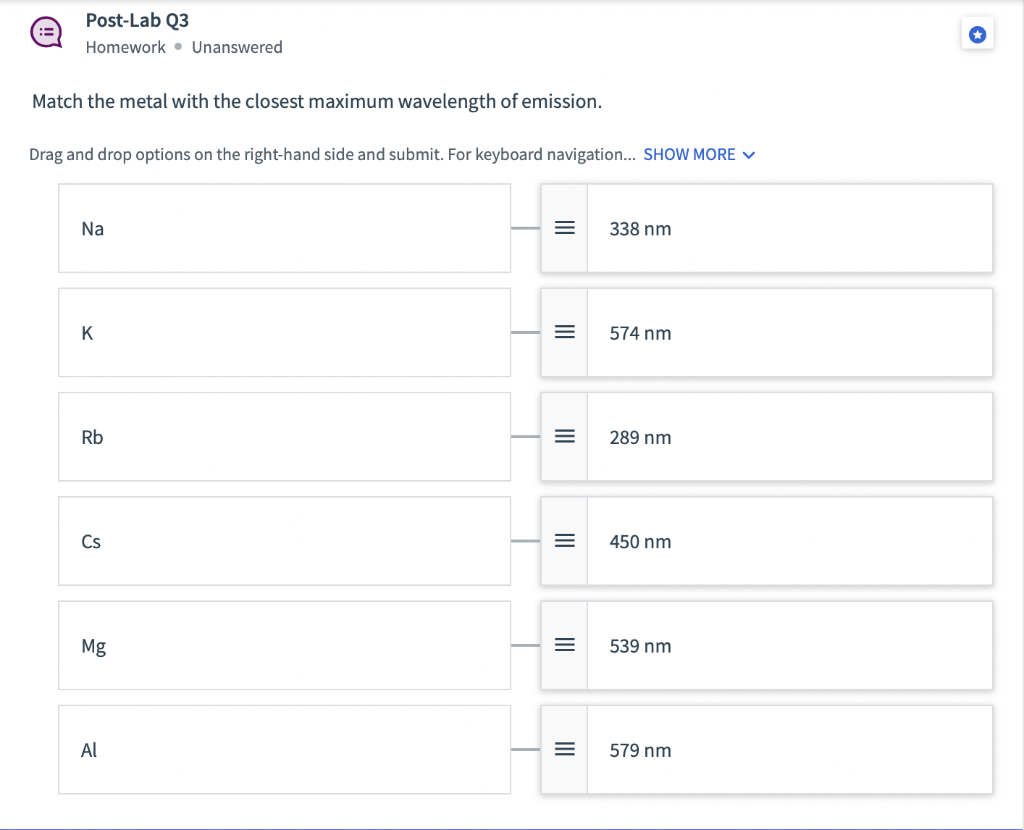This screenshot has width=1024, height=830.
Task: Select the Rb metal box
Action: 284,437
